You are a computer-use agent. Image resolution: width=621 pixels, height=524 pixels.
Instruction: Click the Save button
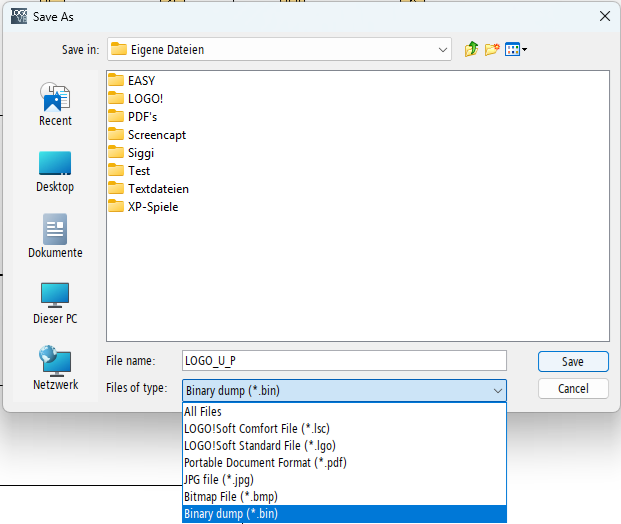tap(573, 361)
